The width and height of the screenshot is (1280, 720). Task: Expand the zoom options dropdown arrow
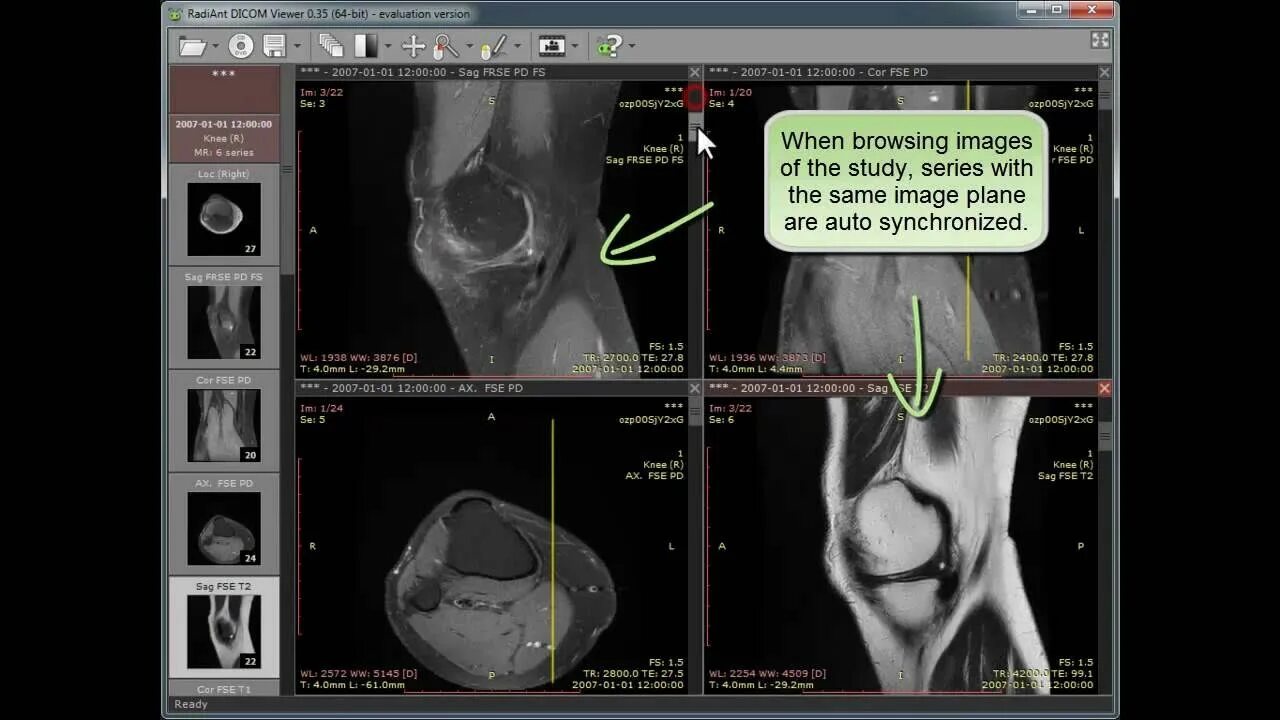click(x=469, y=46)
